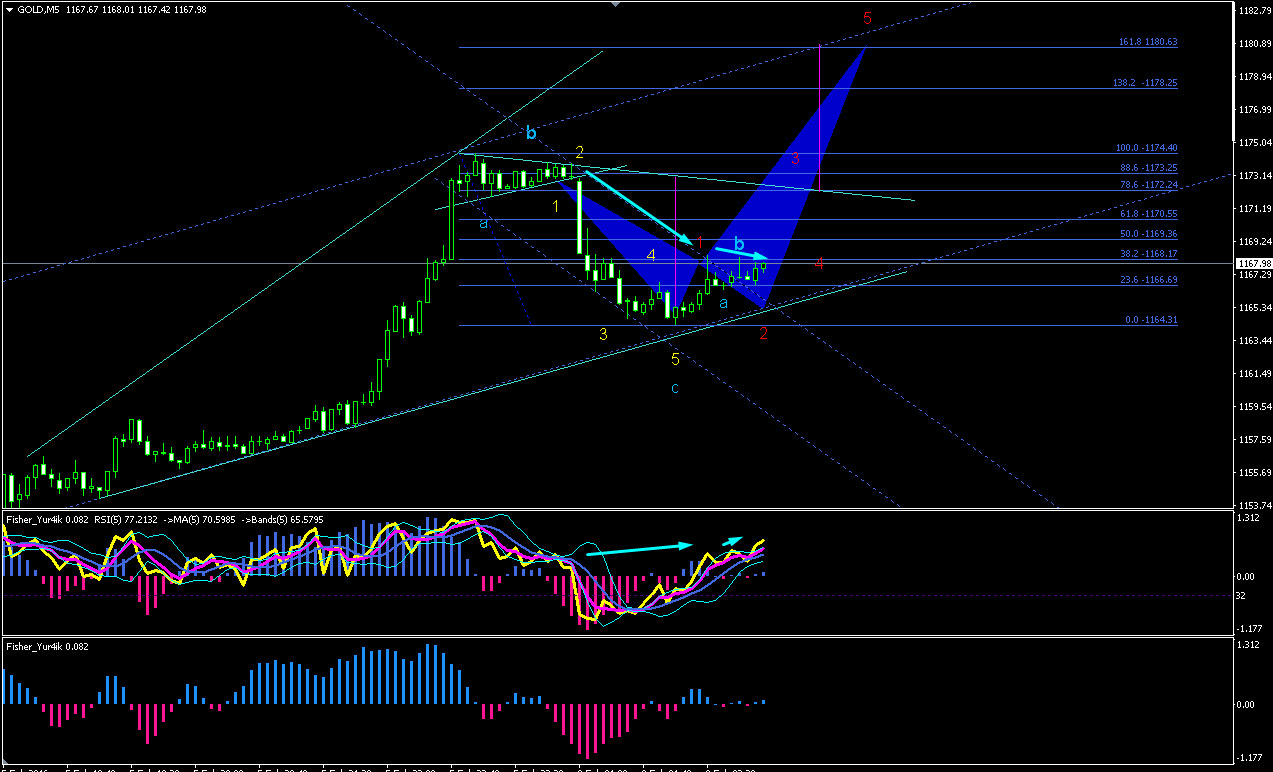The height and width of the screenshot is (772, 1273).
Task: Select the 88.6 -1173.25 Fibonacci level label
Action: pos(1147,168)
